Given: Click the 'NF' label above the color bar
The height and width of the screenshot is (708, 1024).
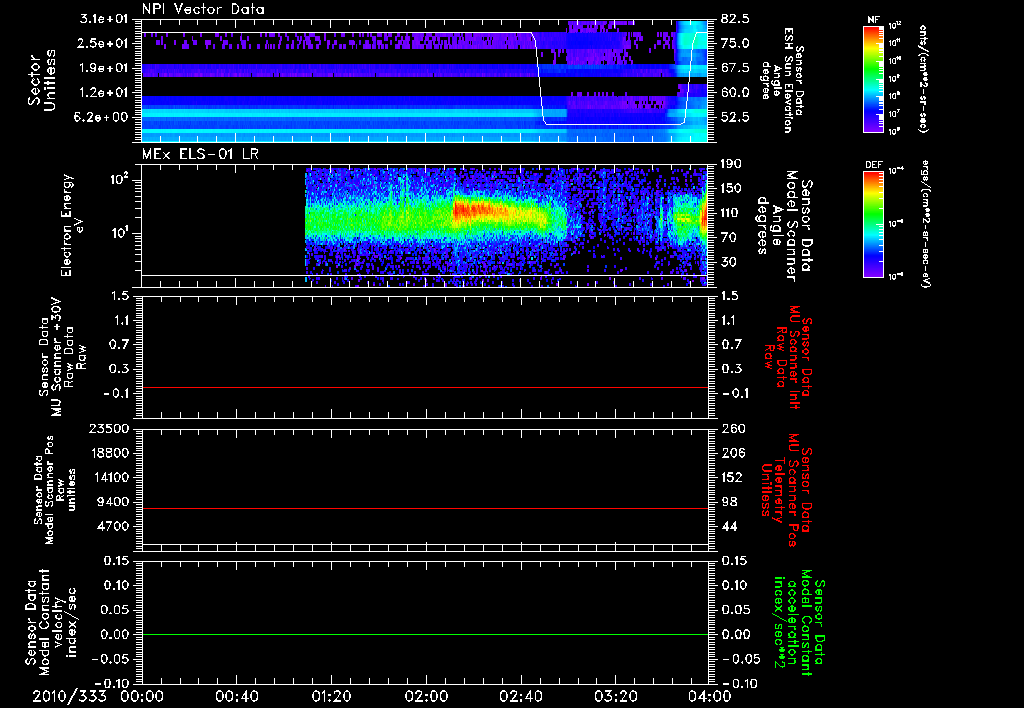Looking at the screenshot, I should [x=873, y=20].
